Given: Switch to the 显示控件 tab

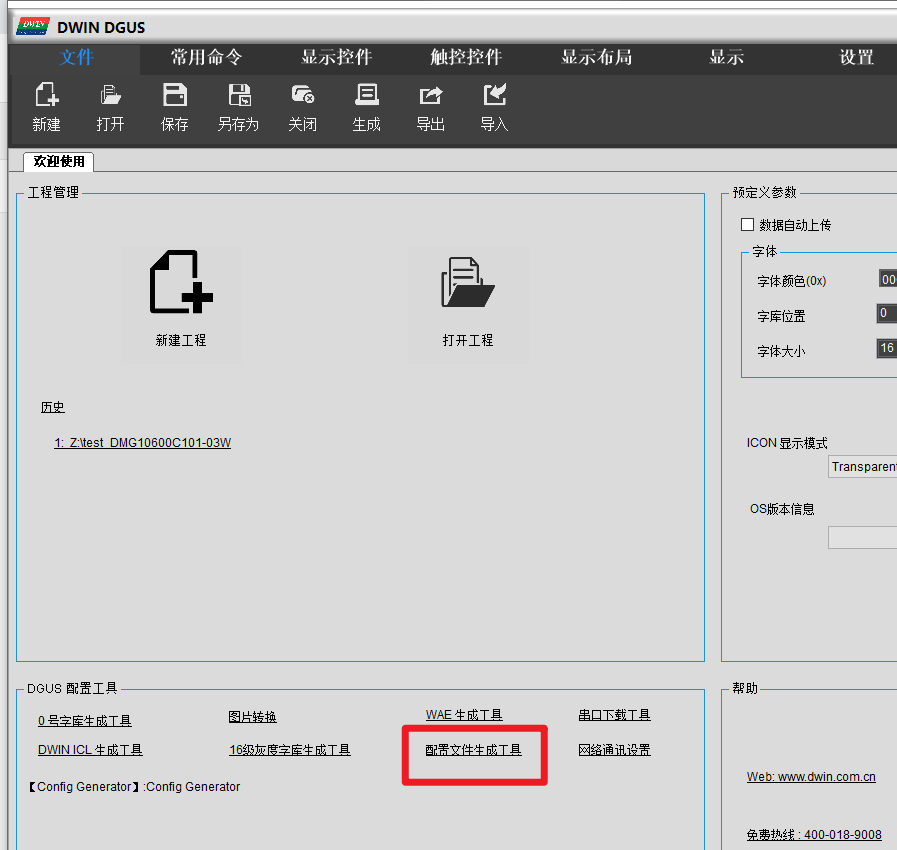Looking at the screenshot, I should click(336, 57).
